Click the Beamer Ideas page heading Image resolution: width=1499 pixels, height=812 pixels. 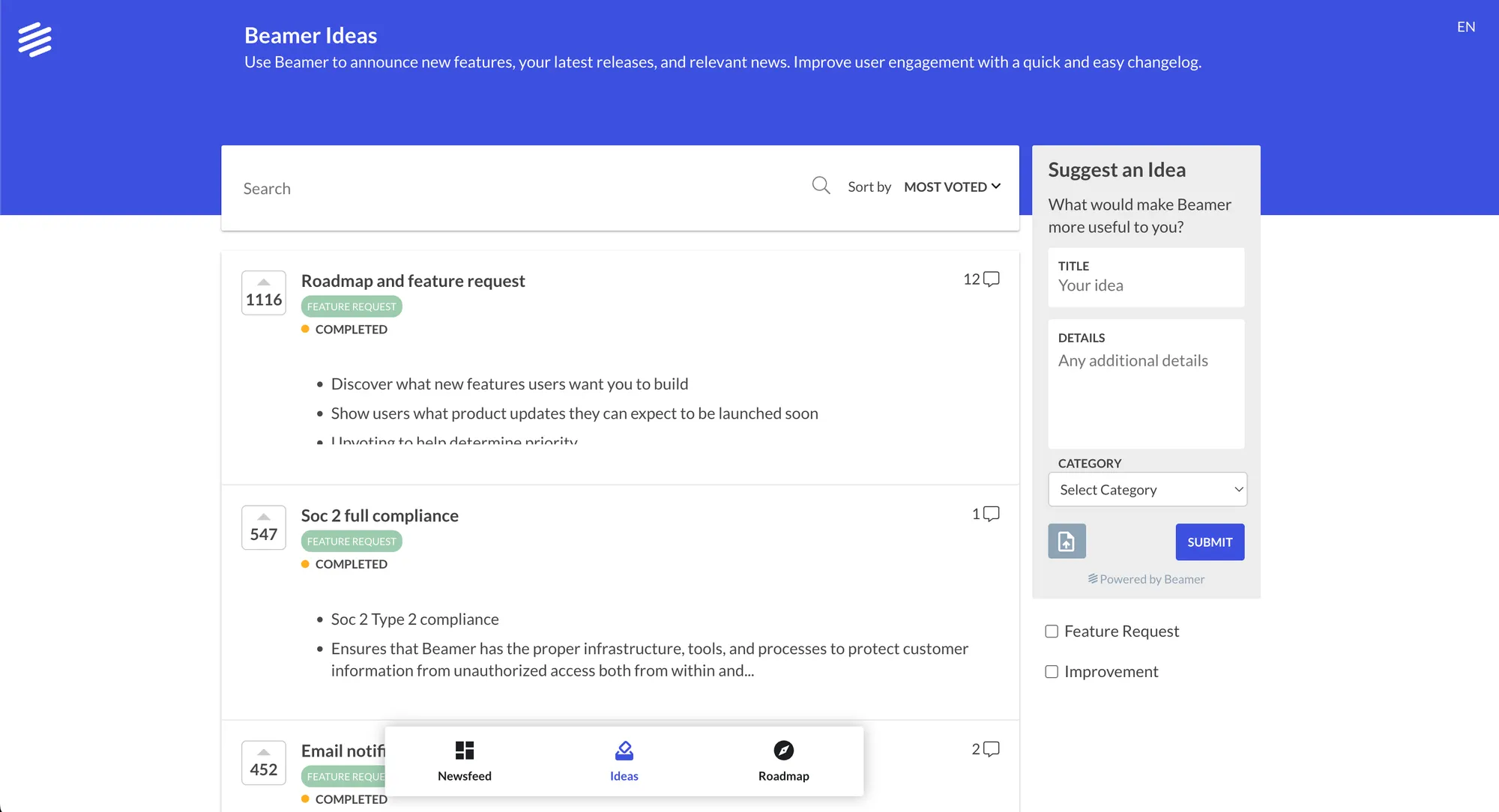pyautogui.click(x=310, y=35)
